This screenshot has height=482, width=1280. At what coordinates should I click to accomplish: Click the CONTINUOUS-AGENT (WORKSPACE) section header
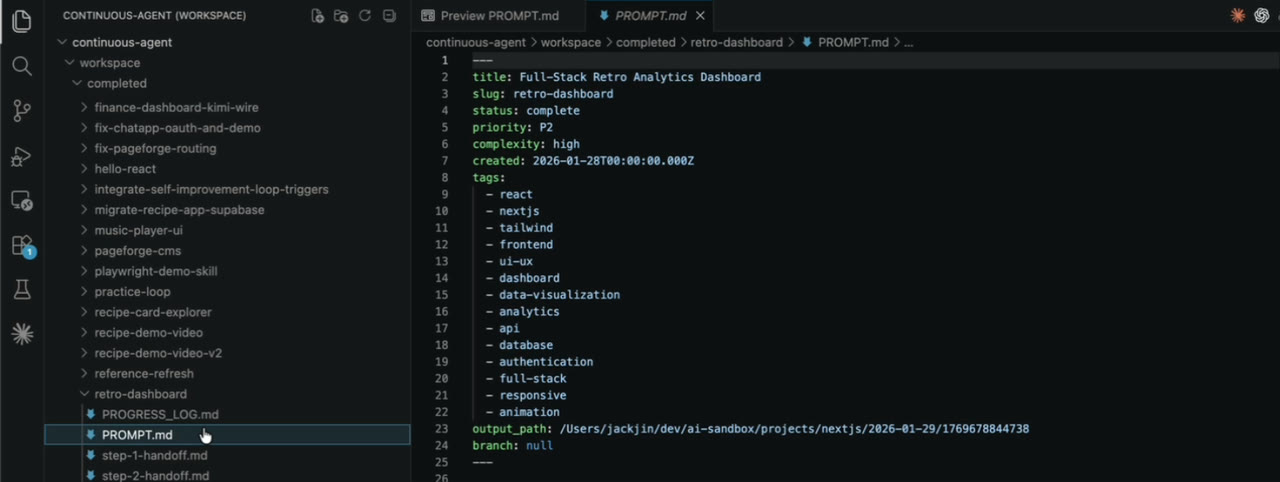click(x=154, y=16)
